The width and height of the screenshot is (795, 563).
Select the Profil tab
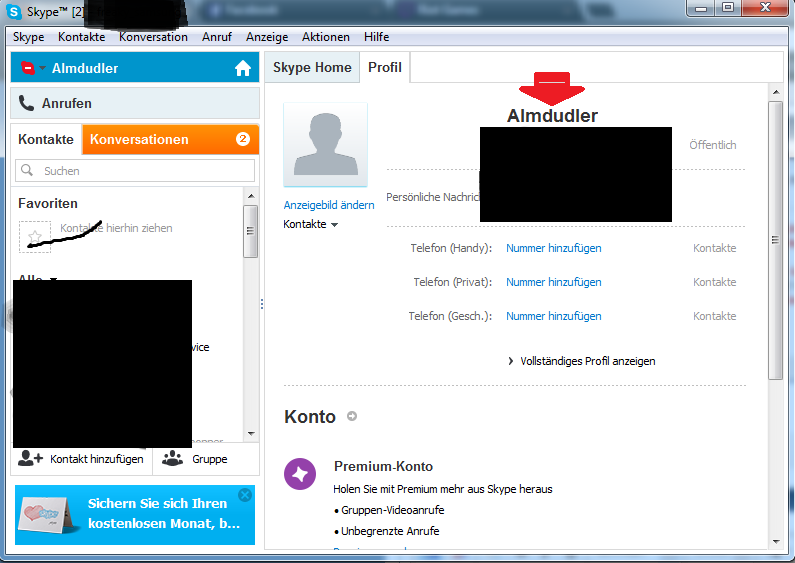click(x=385, y=67)
